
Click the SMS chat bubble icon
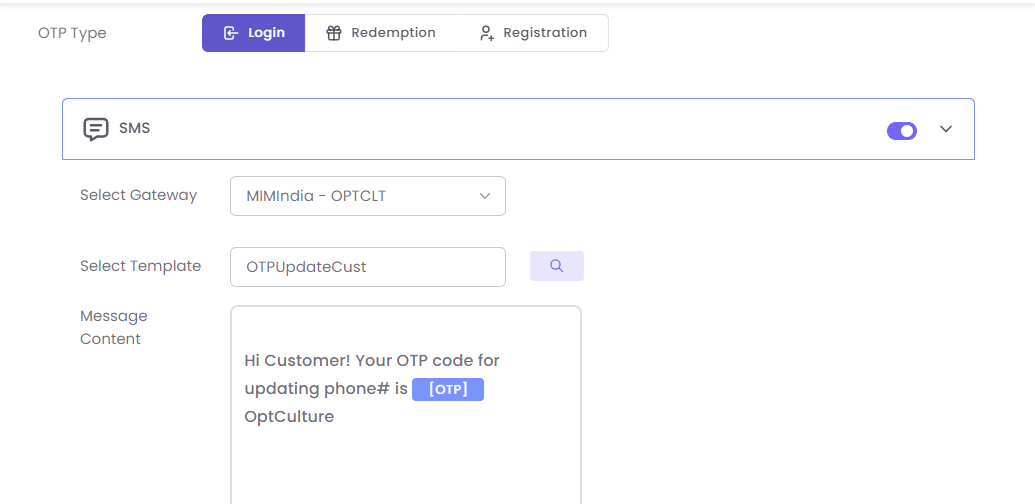pyautogui.click(x=96, y=129)
